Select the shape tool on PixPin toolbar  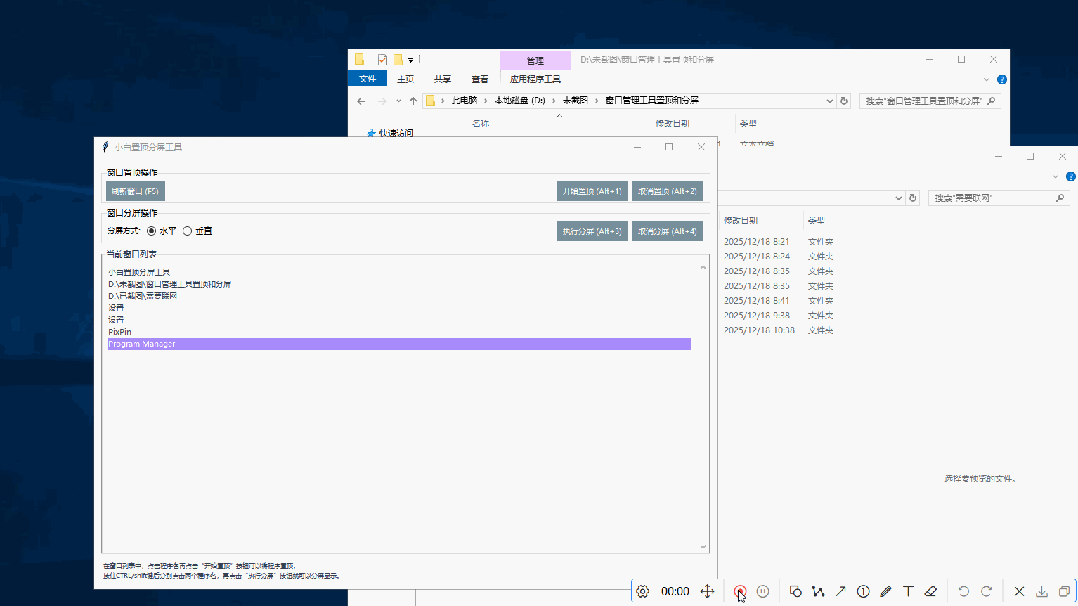click(x=795, y=592)
